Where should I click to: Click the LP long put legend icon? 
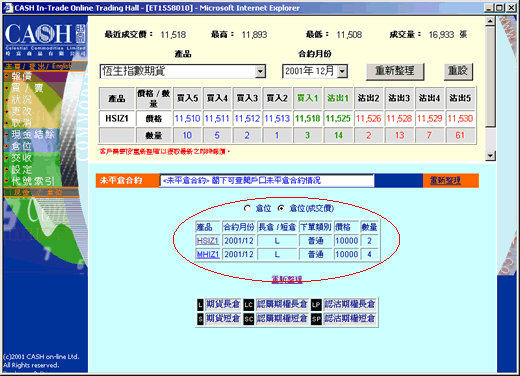[316, 304]
